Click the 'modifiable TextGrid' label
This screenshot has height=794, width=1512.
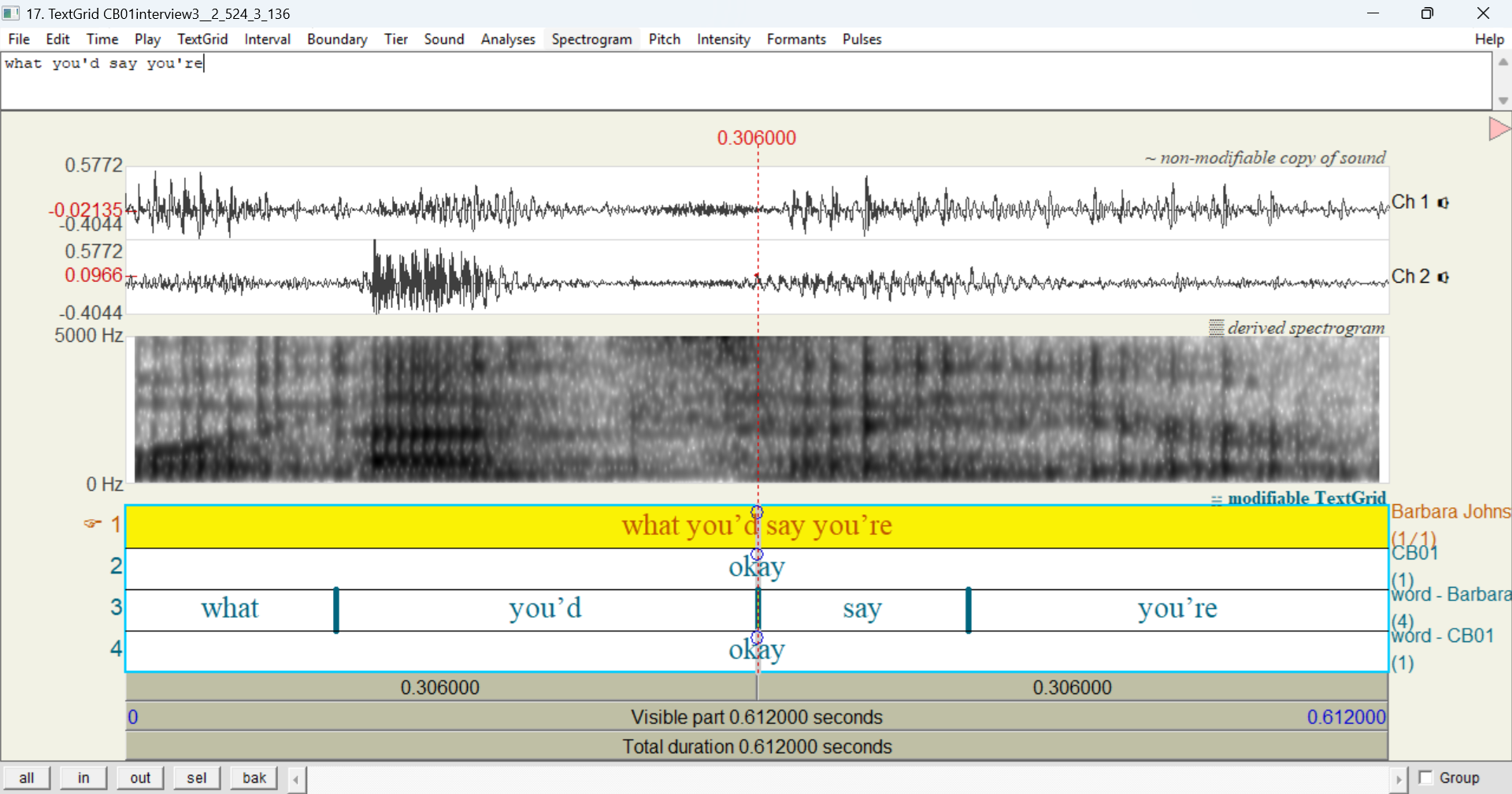[x=1306, y=498]
